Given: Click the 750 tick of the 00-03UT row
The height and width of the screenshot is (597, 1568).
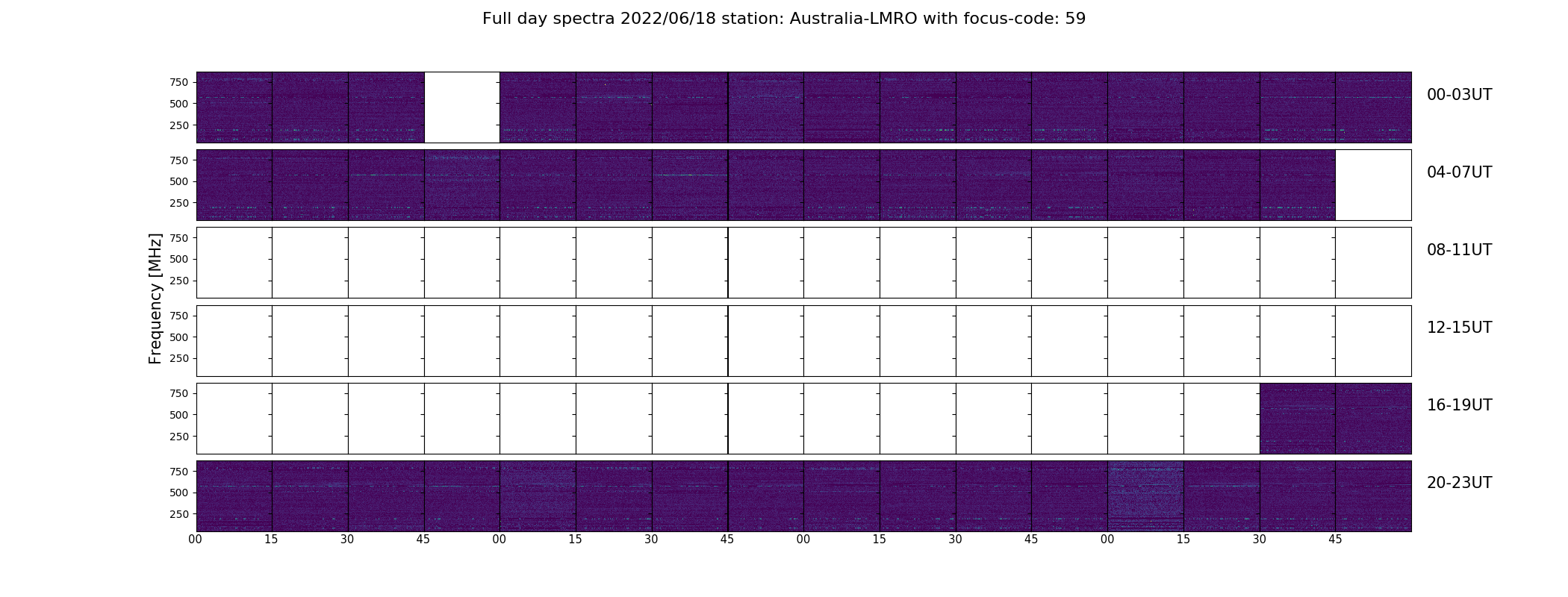Looking at the screenshot, I should click(178, 82).
